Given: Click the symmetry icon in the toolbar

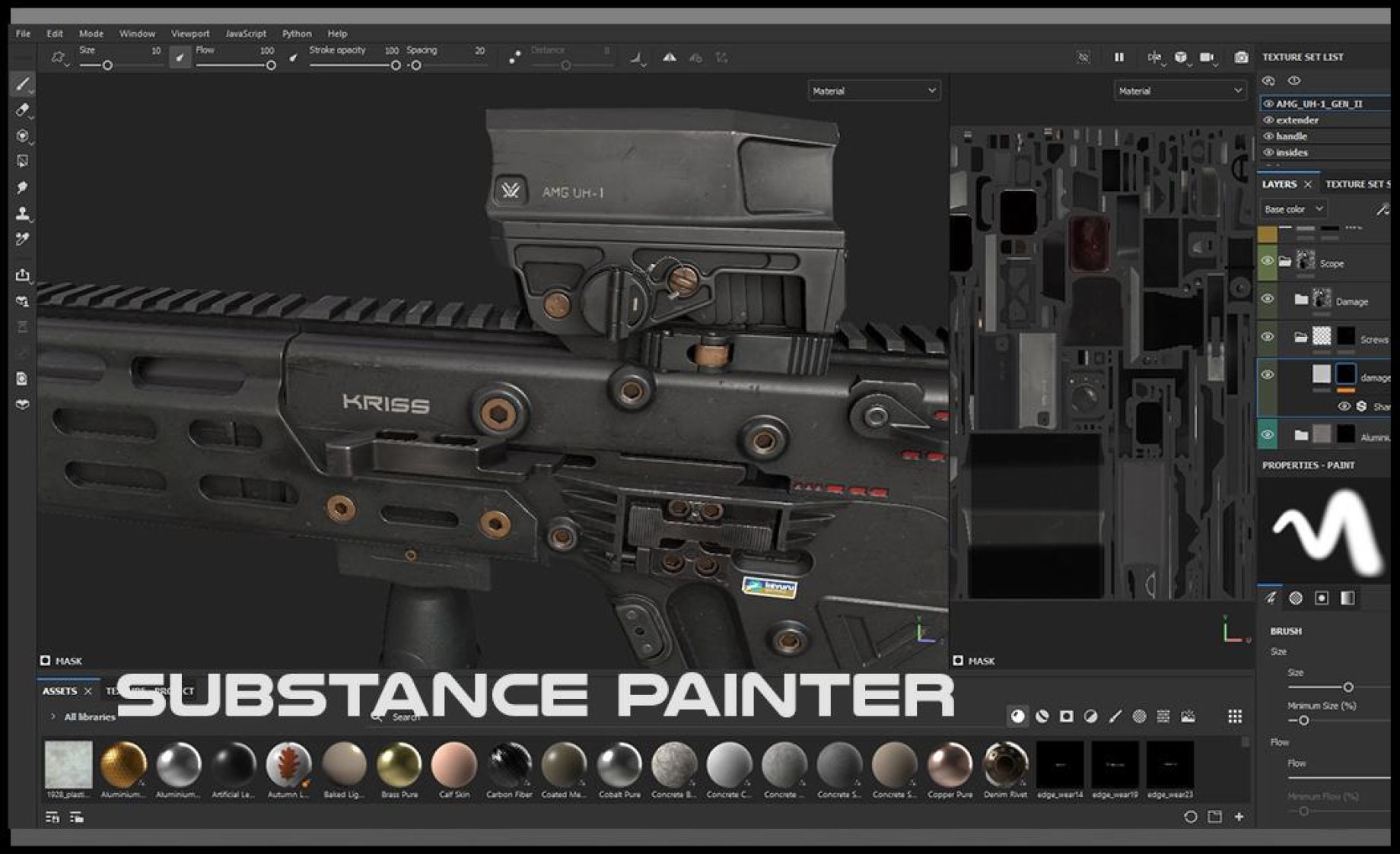Looking at the screenshot, I should (x=669, y=57).
